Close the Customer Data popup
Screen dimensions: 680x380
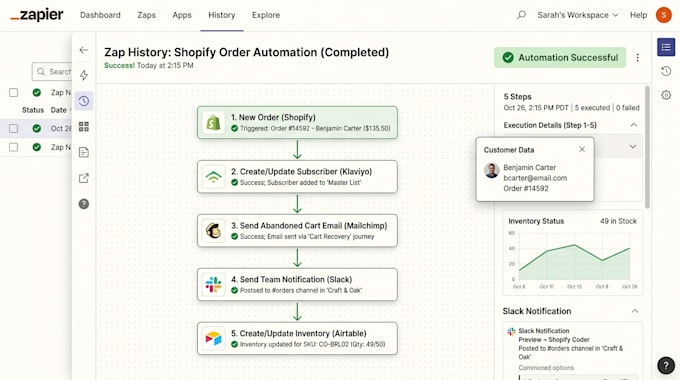tap(582, 149)
